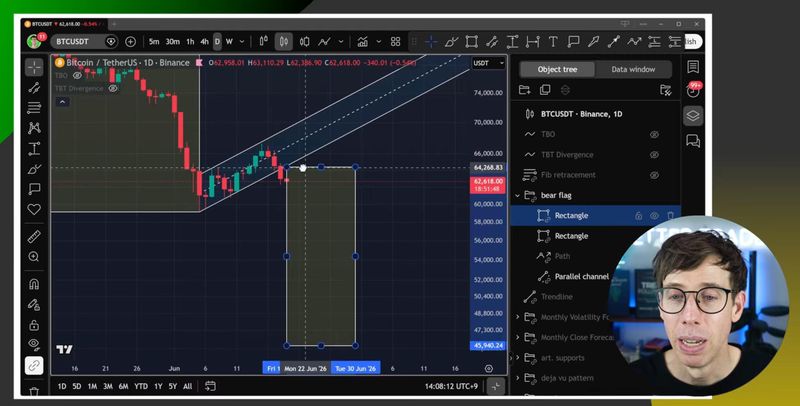Select the crosshair cursor tool in left sidebar

click(34, 67)
